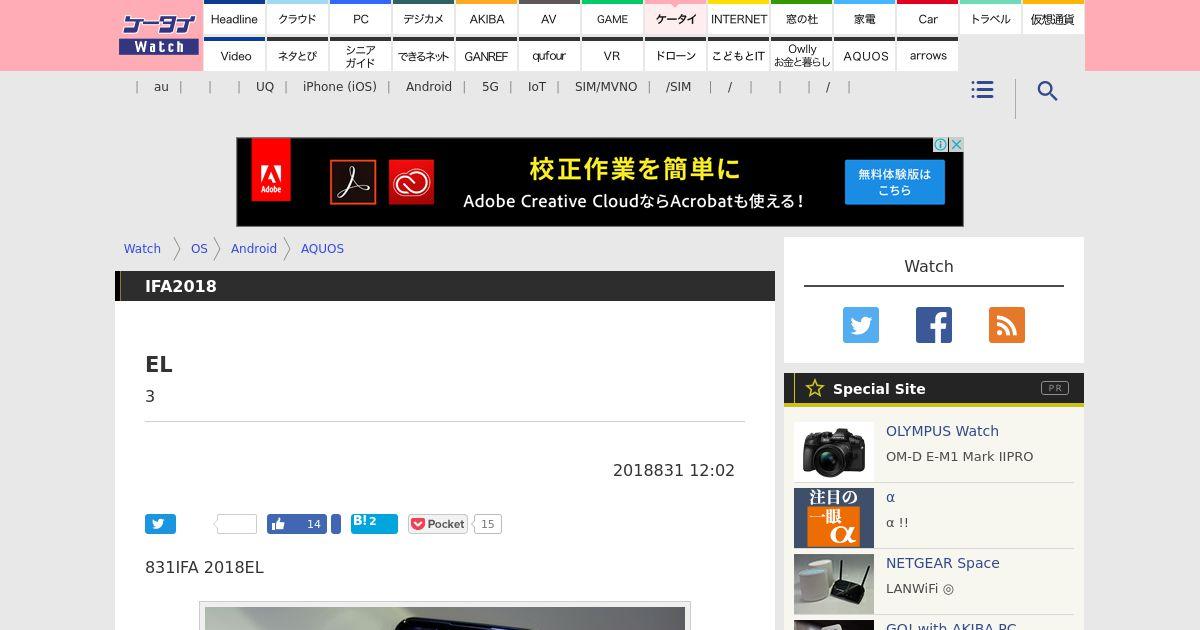Click the 5G category link
The width and height of the screenshot is (1200, 630).
[490, 87]
